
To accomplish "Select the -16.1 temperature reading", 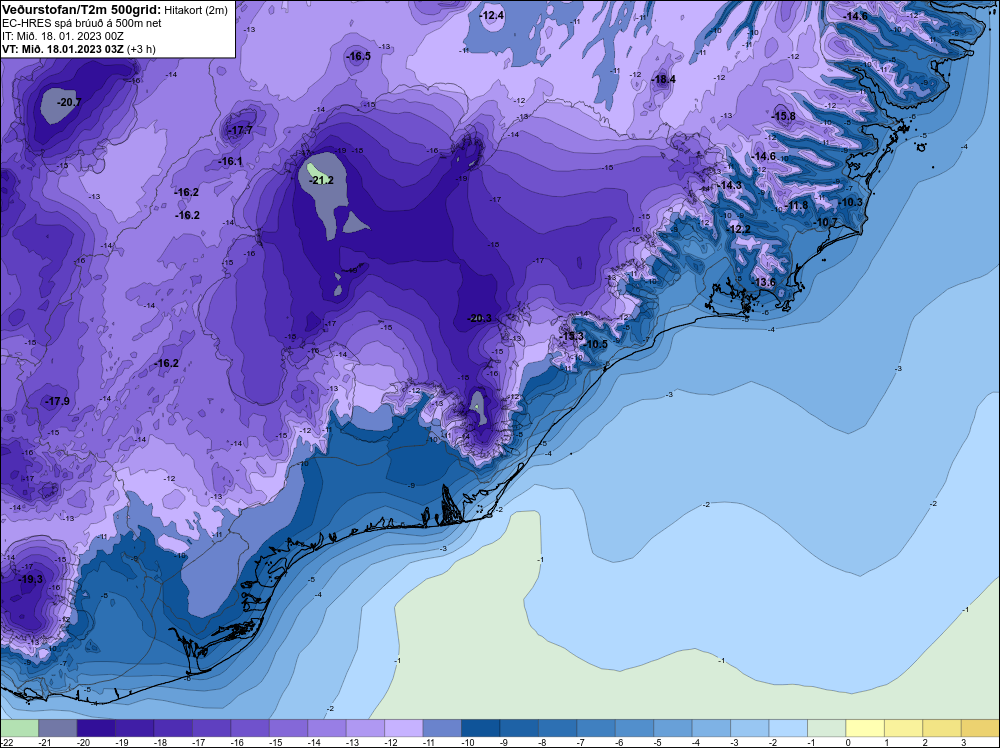I will [230, 161].
